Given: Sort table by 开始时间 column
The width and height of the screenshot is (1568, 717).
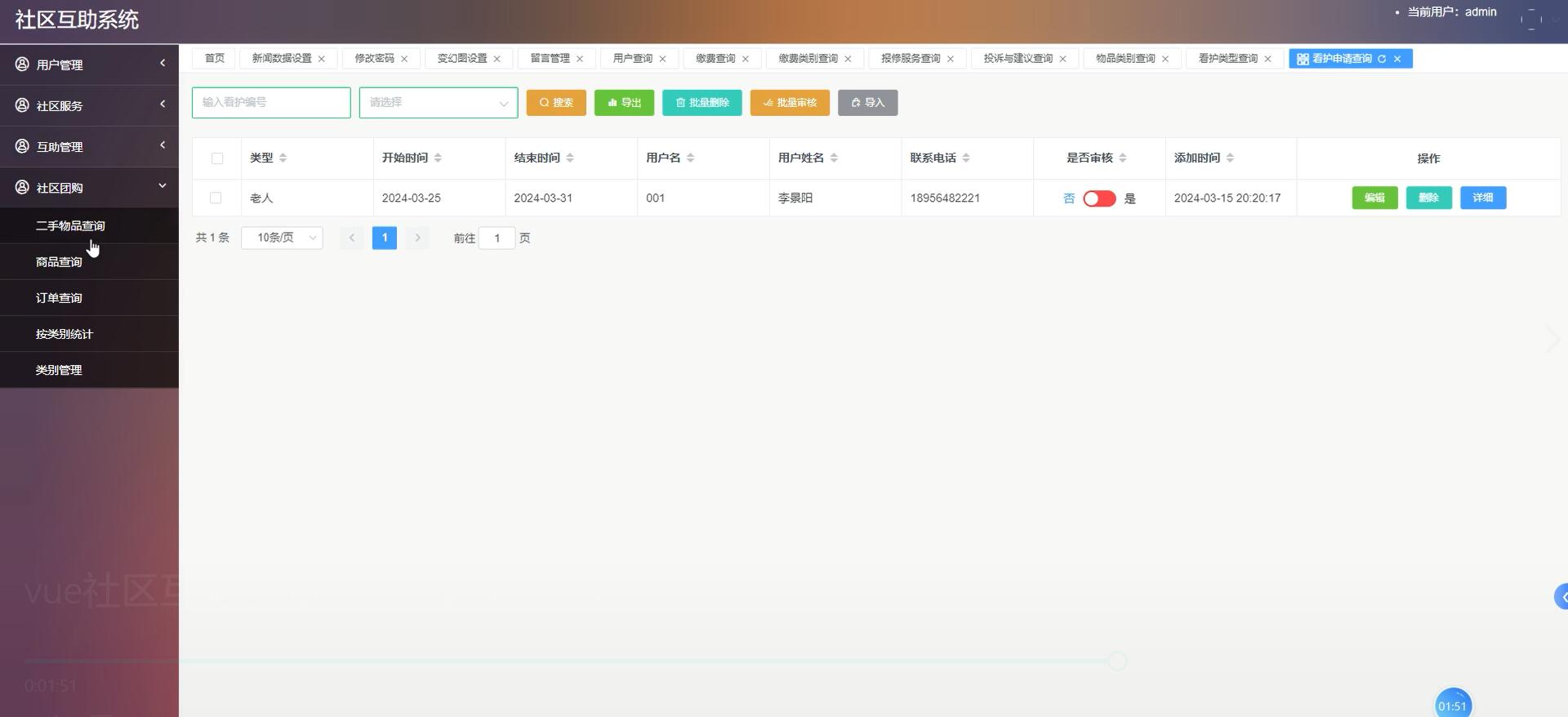Looking at the screenshot, I should 438,158.
